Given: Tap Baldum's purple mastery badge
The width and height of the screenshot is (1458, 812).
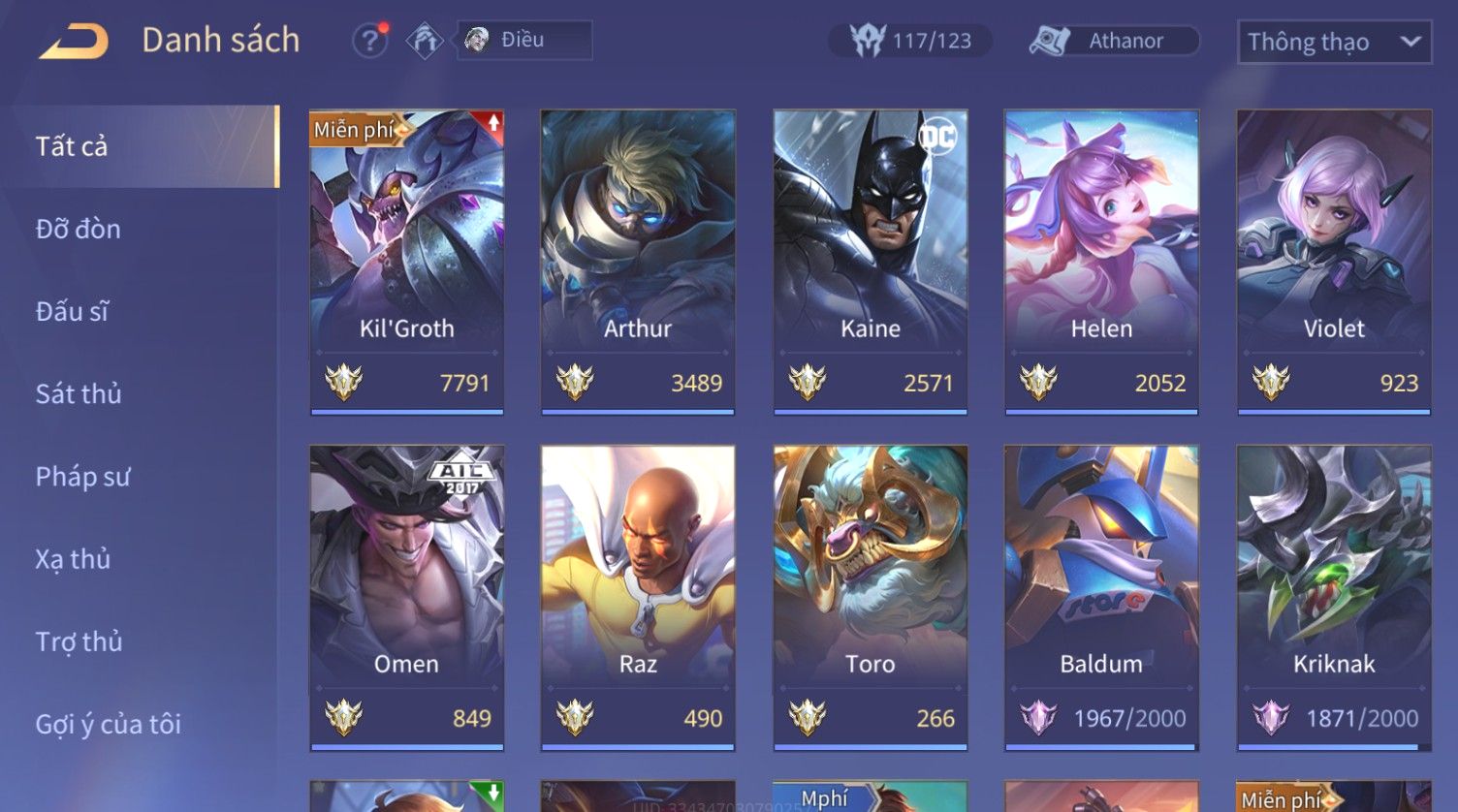Looking at the screenshot, I should (x=1038, y=718).
